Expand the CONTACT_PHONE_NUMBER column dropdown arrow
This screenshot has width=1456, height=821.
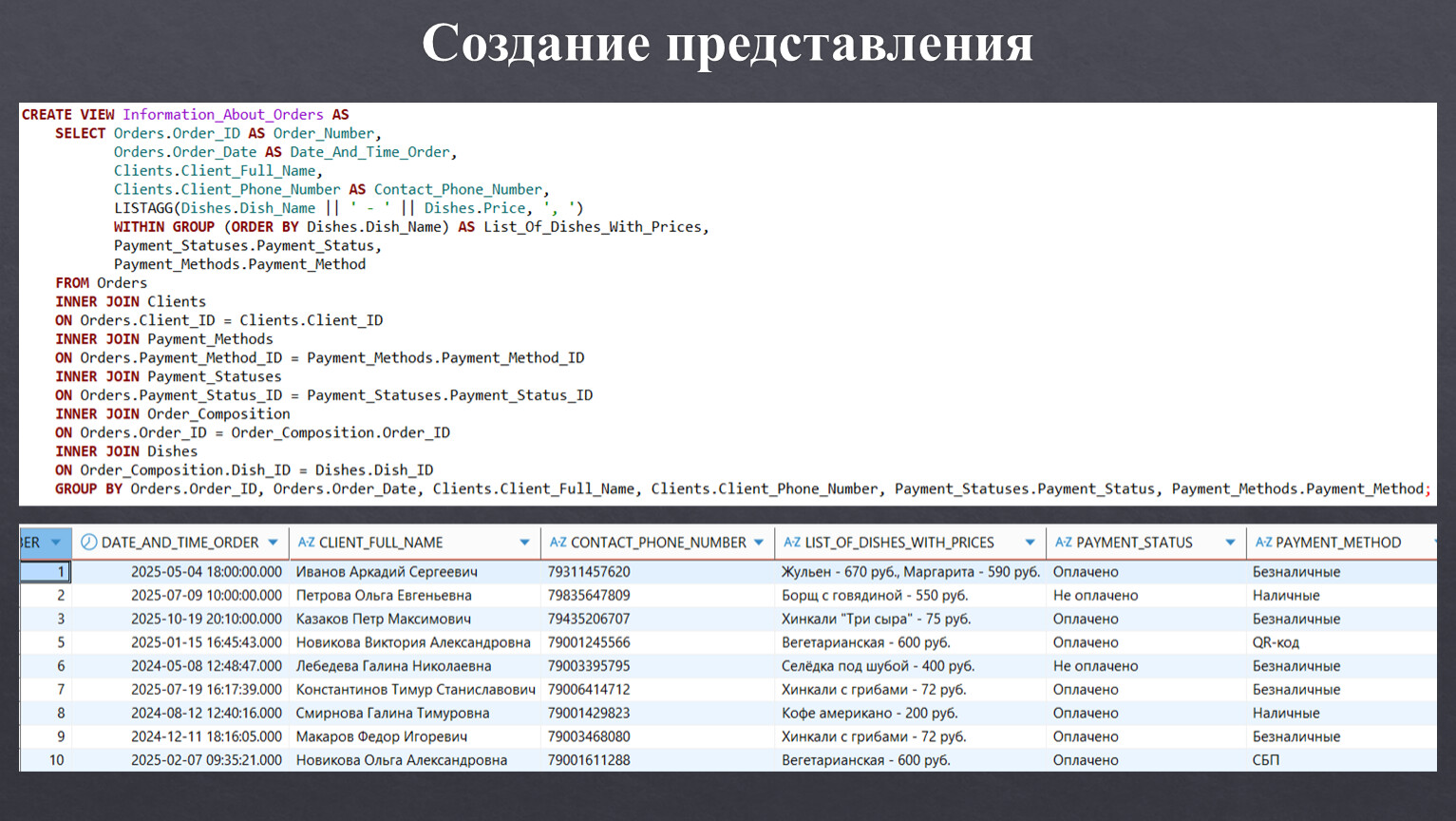[759, 543]
